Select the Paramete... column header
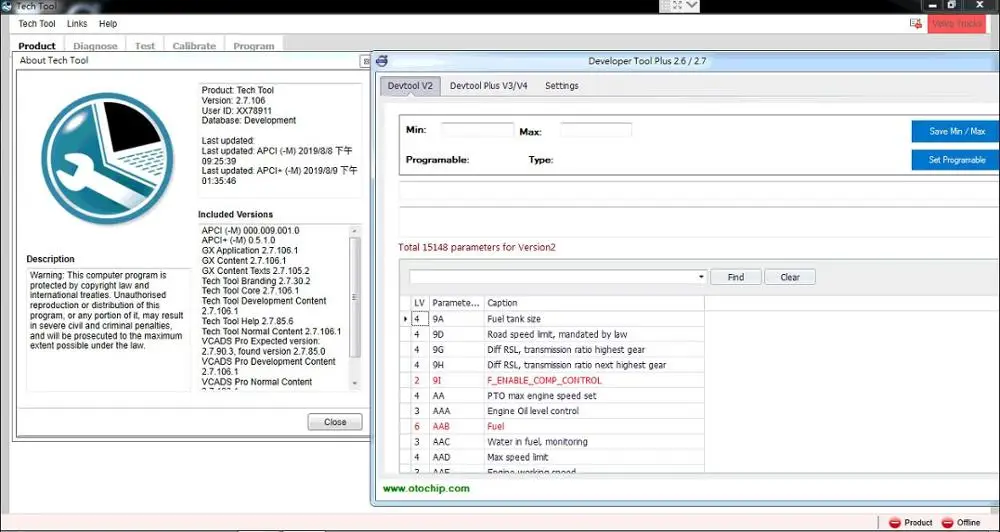Image resolution: width=1000 pixels, height=532 pixels. coord(455,303)
